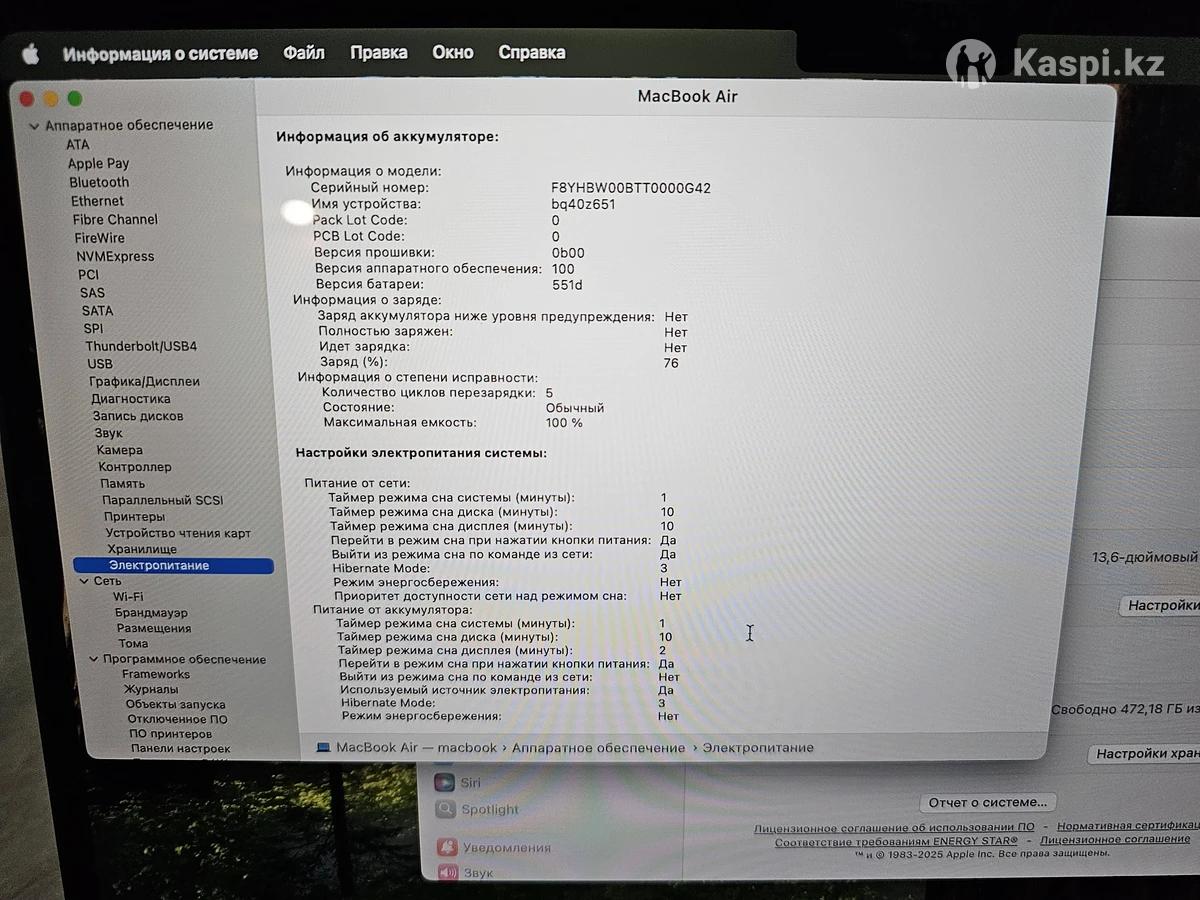Select Память in the sidebar
The image size is (1200, 900).
122,484
